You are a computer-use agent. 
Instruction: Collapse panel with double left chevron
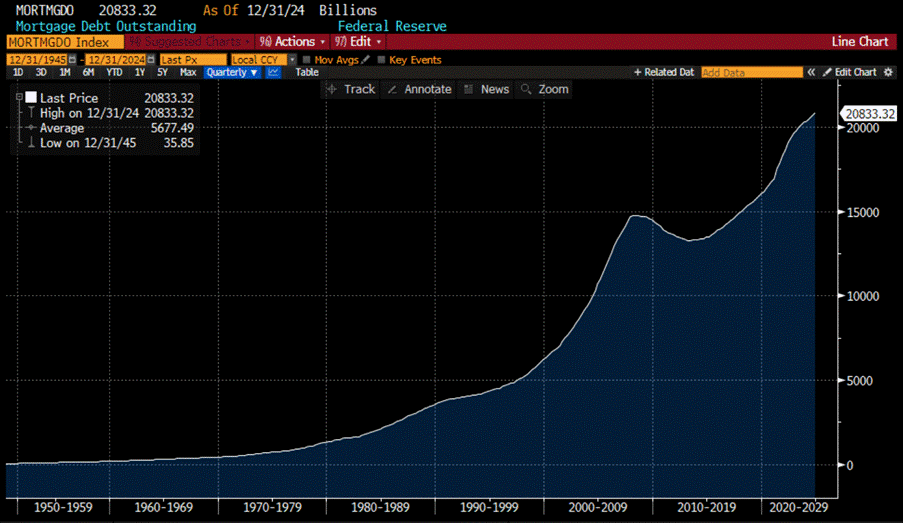811,72
